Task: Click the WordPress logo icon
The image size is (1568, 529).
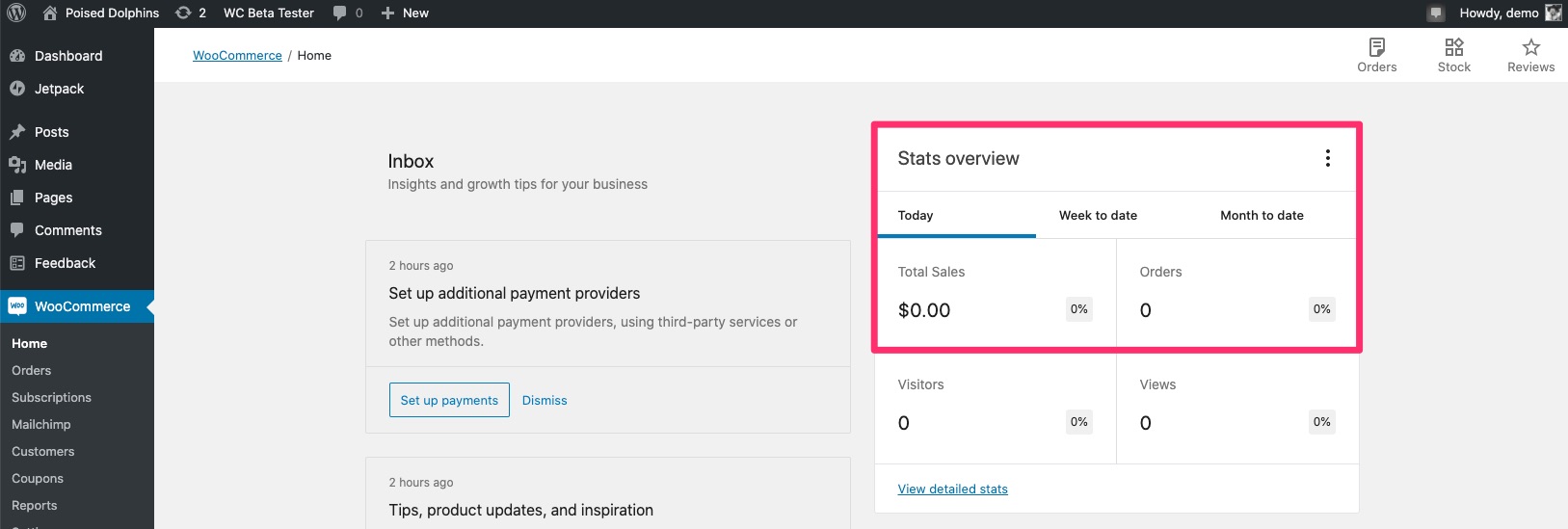Action: tap(16, 13)
